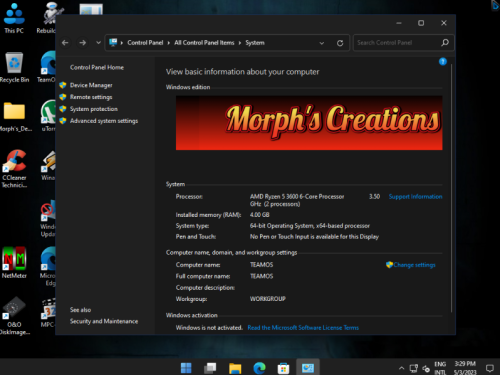
Task: Click the System window vertical scrollbar
Action: pos(452,188)
